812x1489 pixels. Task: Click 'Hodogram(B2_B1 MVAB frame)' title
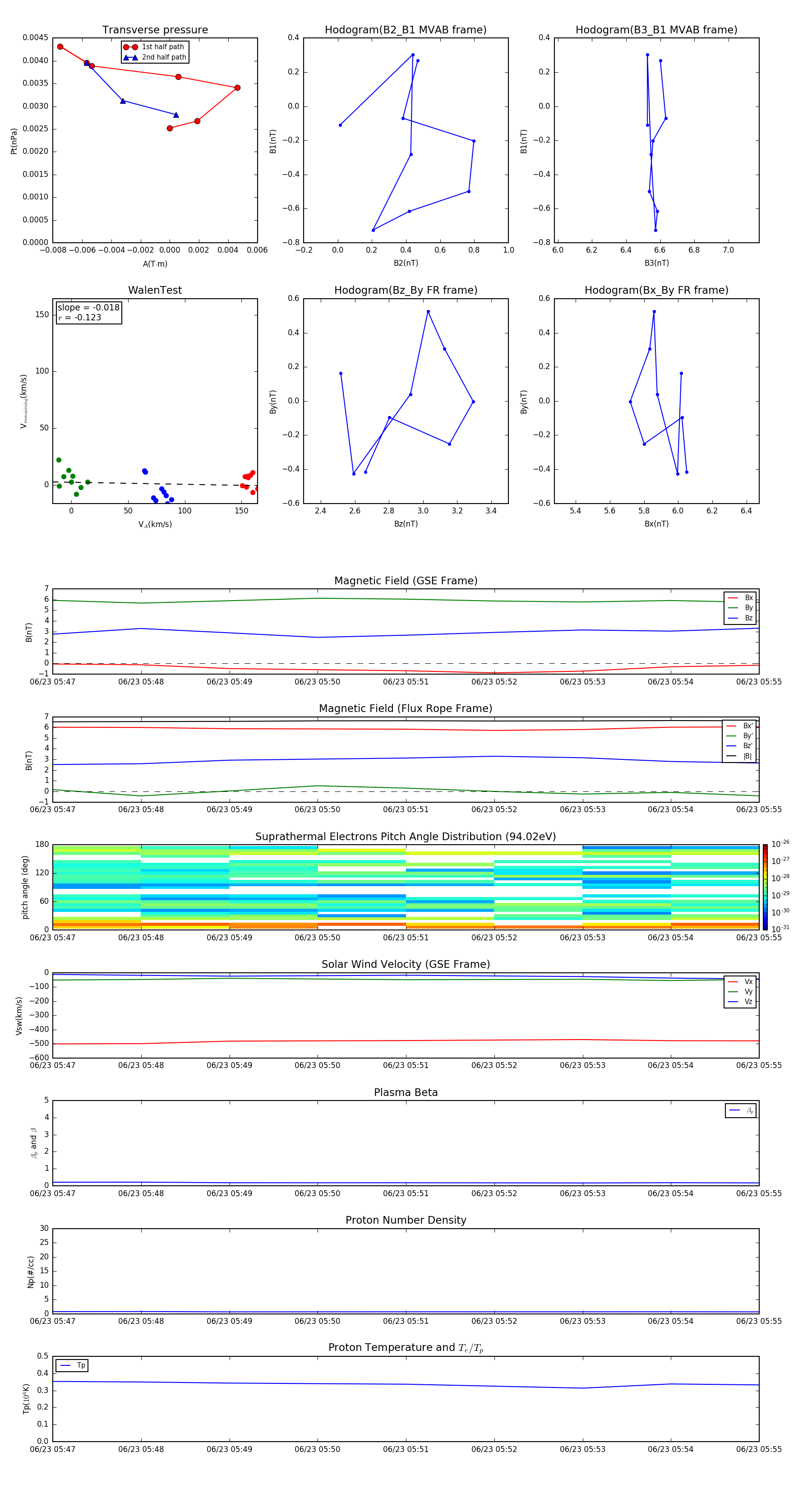pos(406,30)
